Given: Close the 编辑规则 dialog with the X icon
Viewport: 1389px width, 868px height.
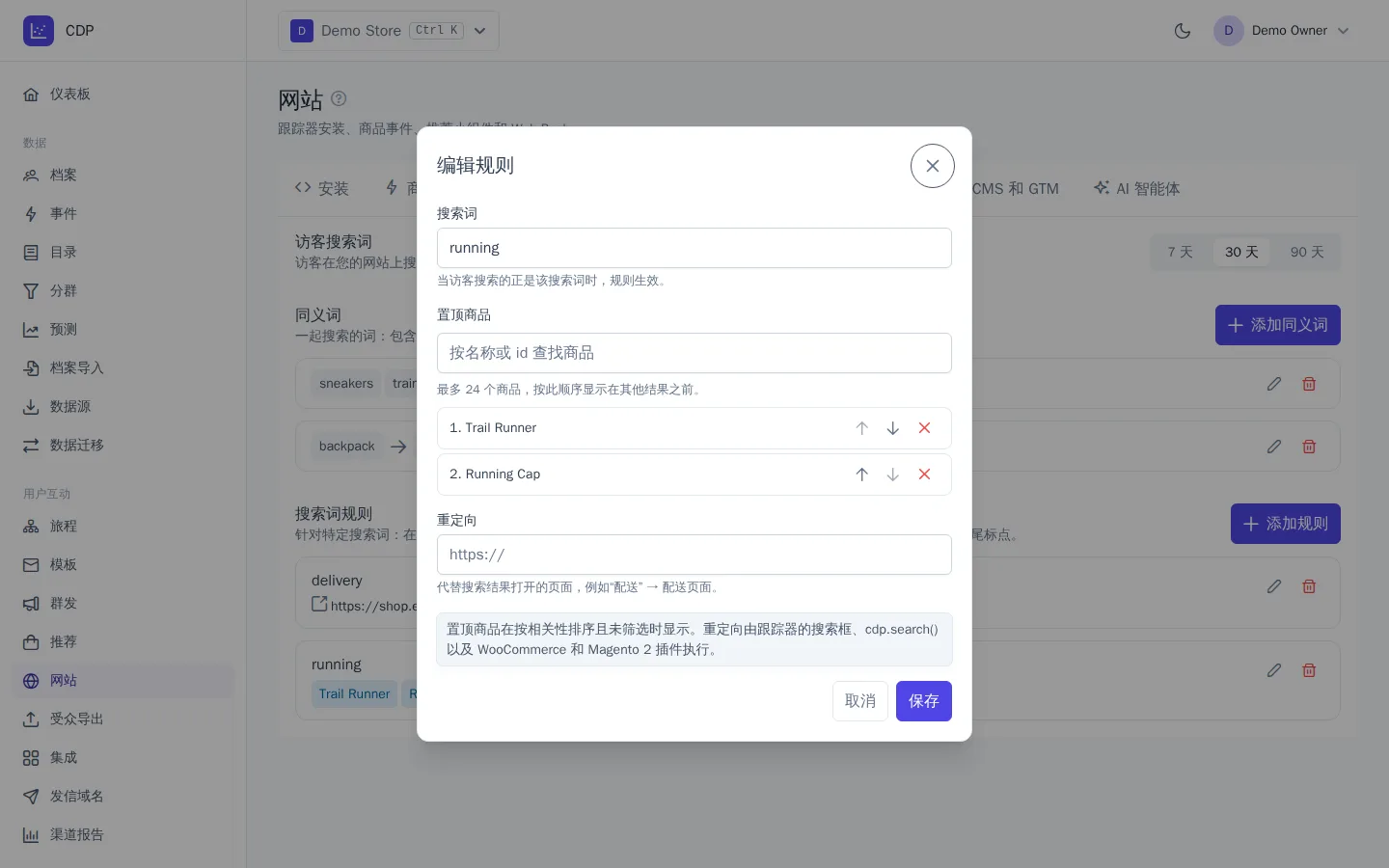Looking at the screenshot, I should [932, 166].
